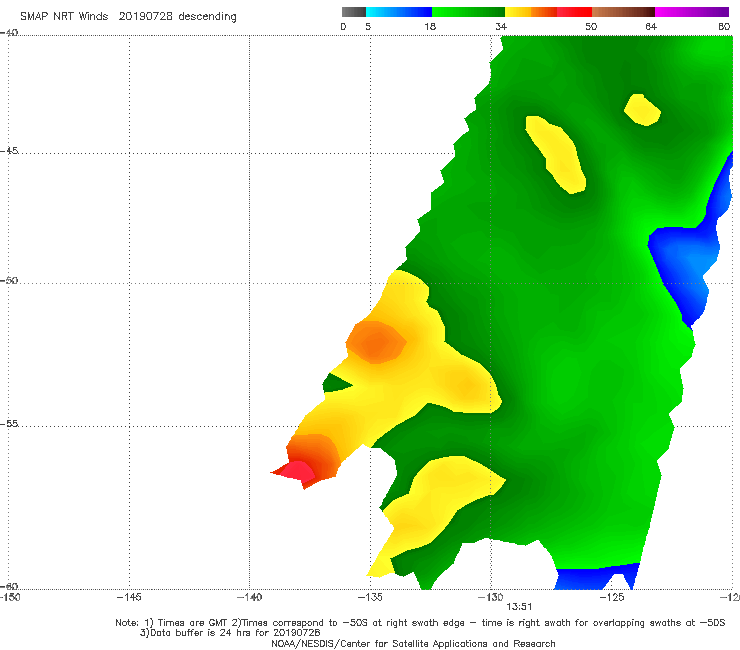Click the color bar label '50'
The width and height of the screenshot is (740, 650).
coord(591,26)
